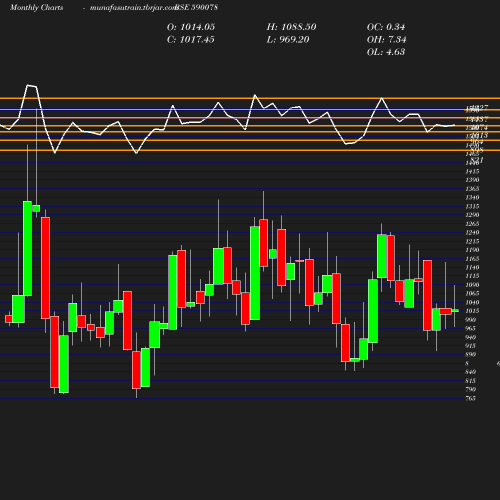Click the 1090 price axis label

pos(472,285)
